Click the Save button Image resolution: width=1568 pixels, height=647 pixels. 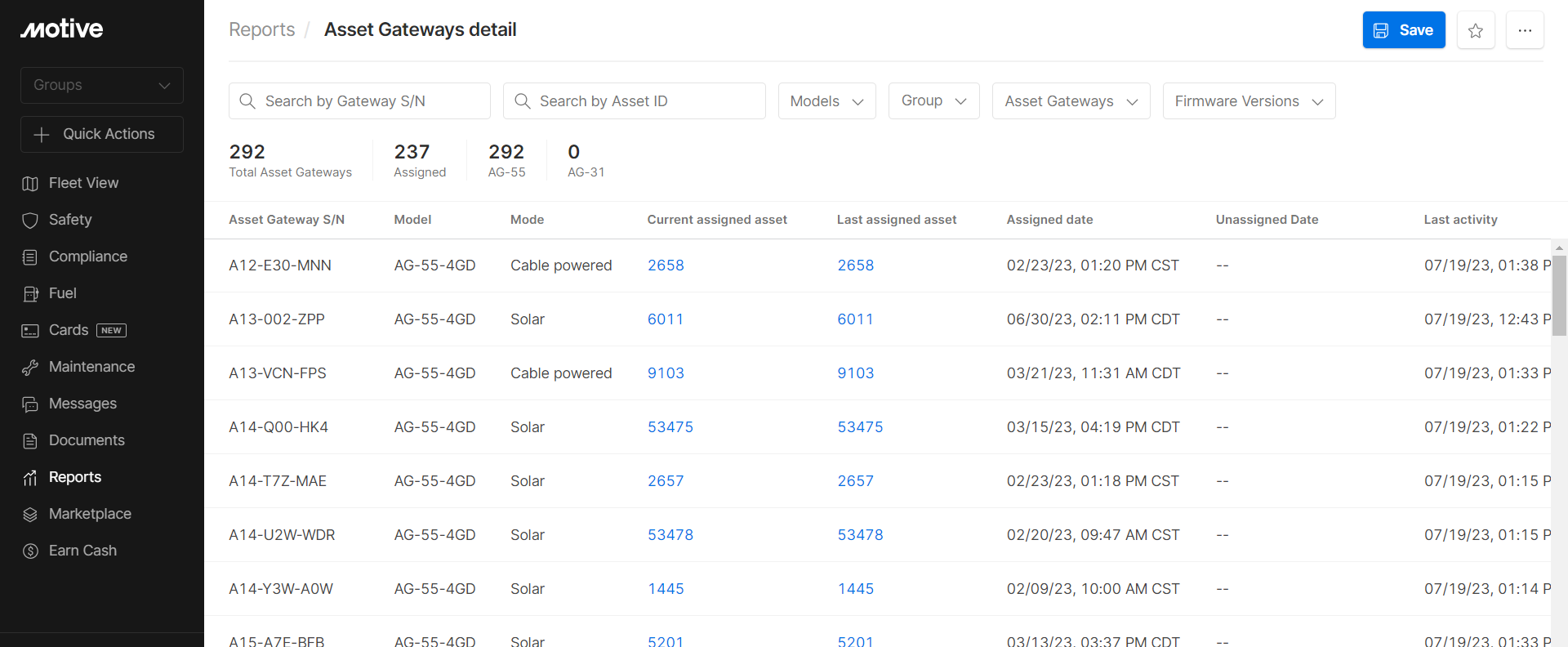pyautogui.click(x=1404, y=30)
